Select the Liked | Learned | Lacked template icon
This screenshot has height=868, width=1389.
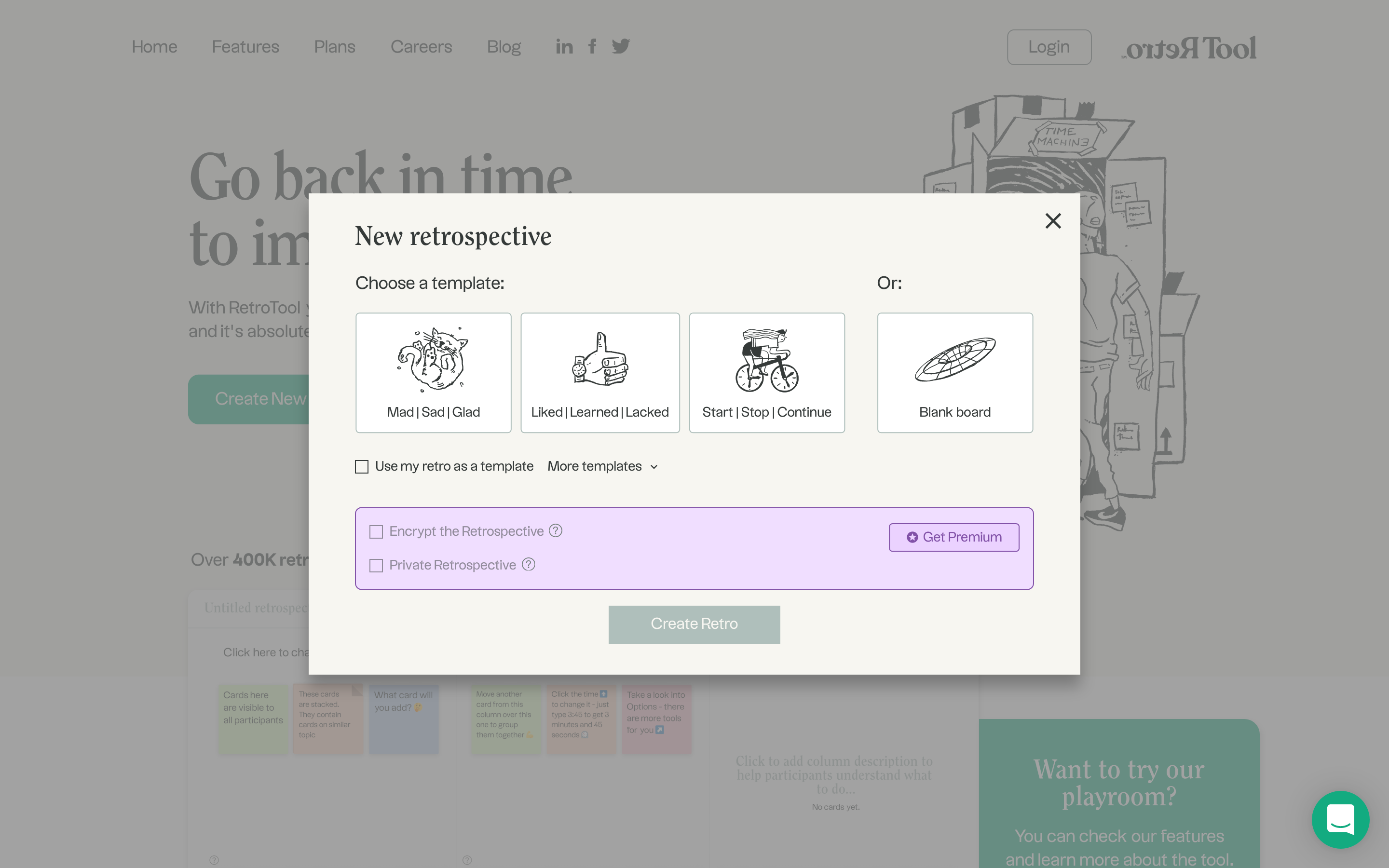point(599,363)
